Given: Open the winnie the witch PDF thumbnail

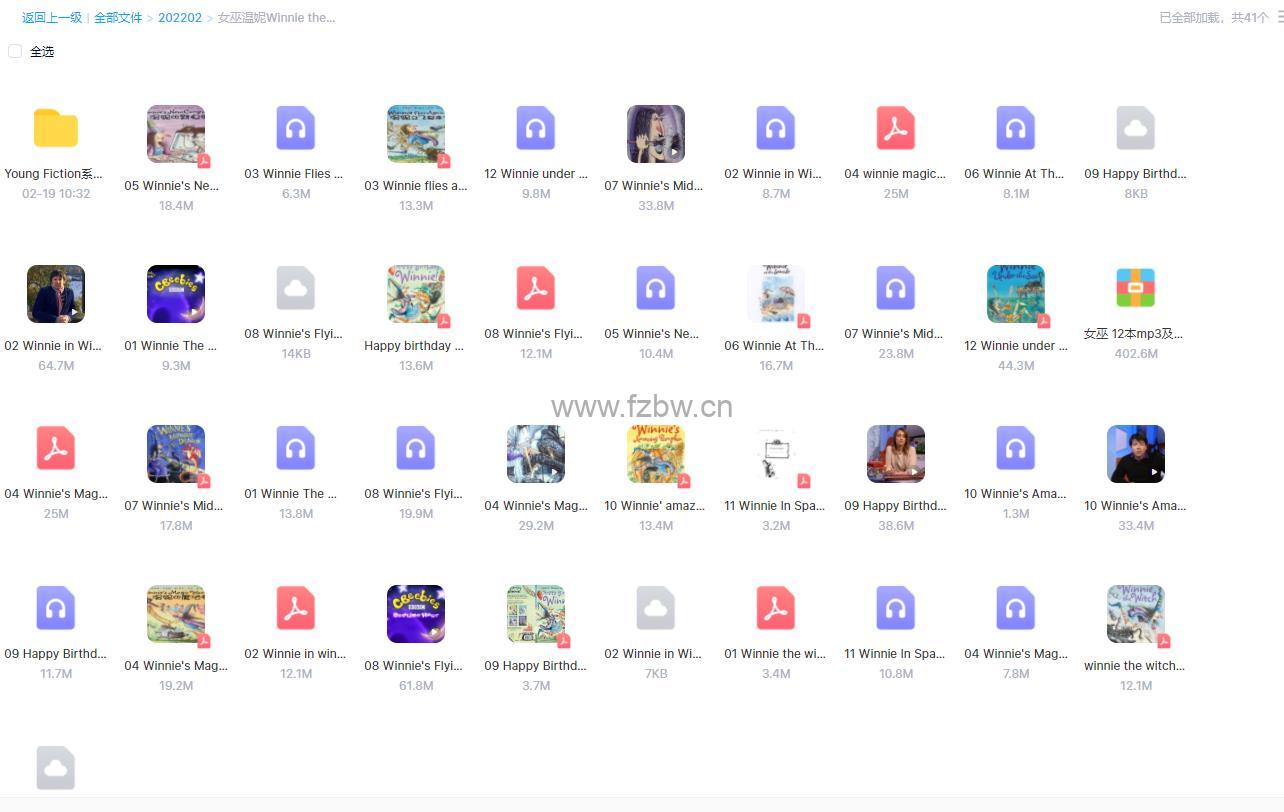Looking at the screenshot, I should click(1136, 614).
